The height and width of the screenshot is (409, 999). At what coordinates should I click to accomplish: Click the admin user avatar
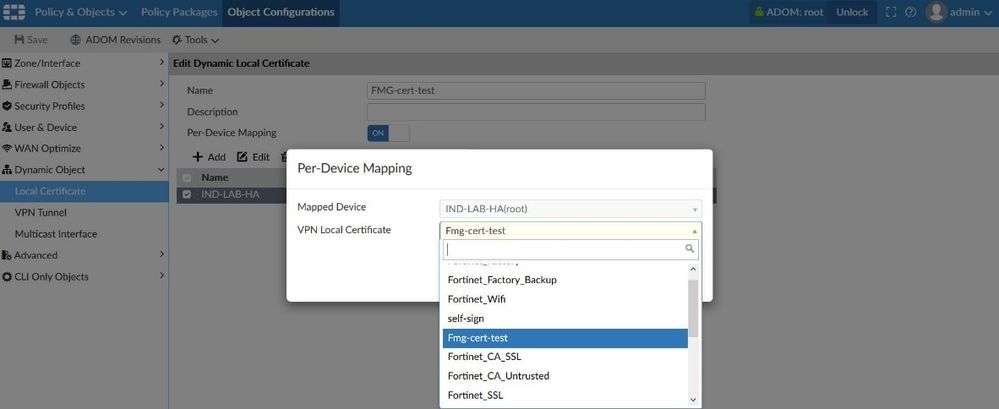[936, 12]
